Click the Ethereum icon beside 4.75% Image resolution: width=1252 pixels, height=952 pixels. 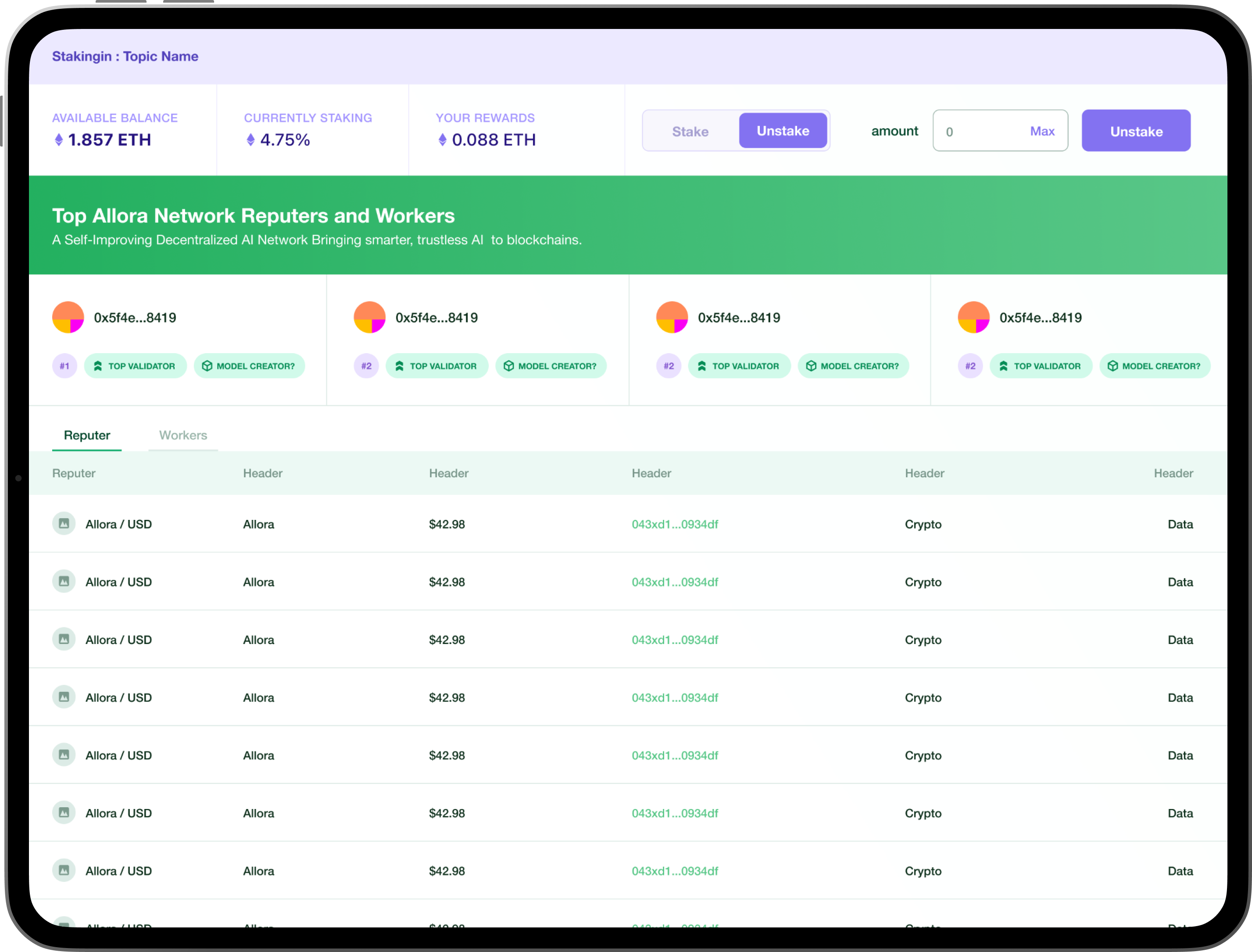click(x=250, y=140)
